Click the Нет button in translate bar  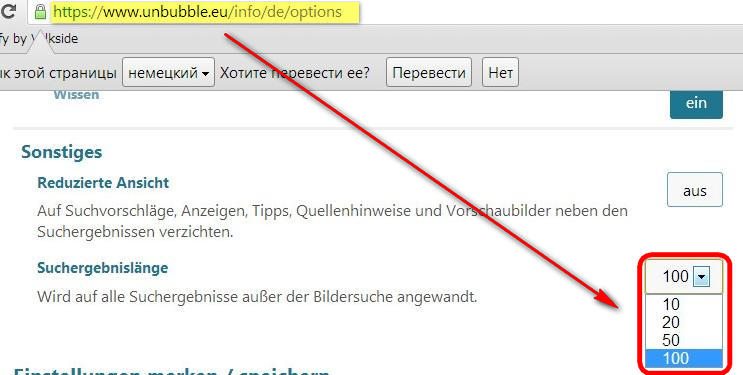click(x=500, y=73)
